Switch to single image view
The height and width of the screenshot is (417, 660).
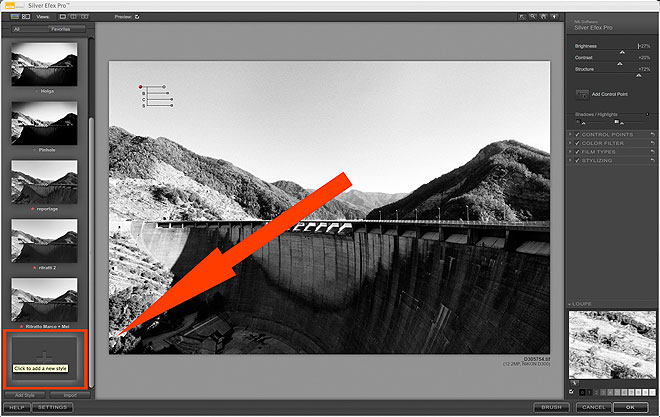coord(63,17)
